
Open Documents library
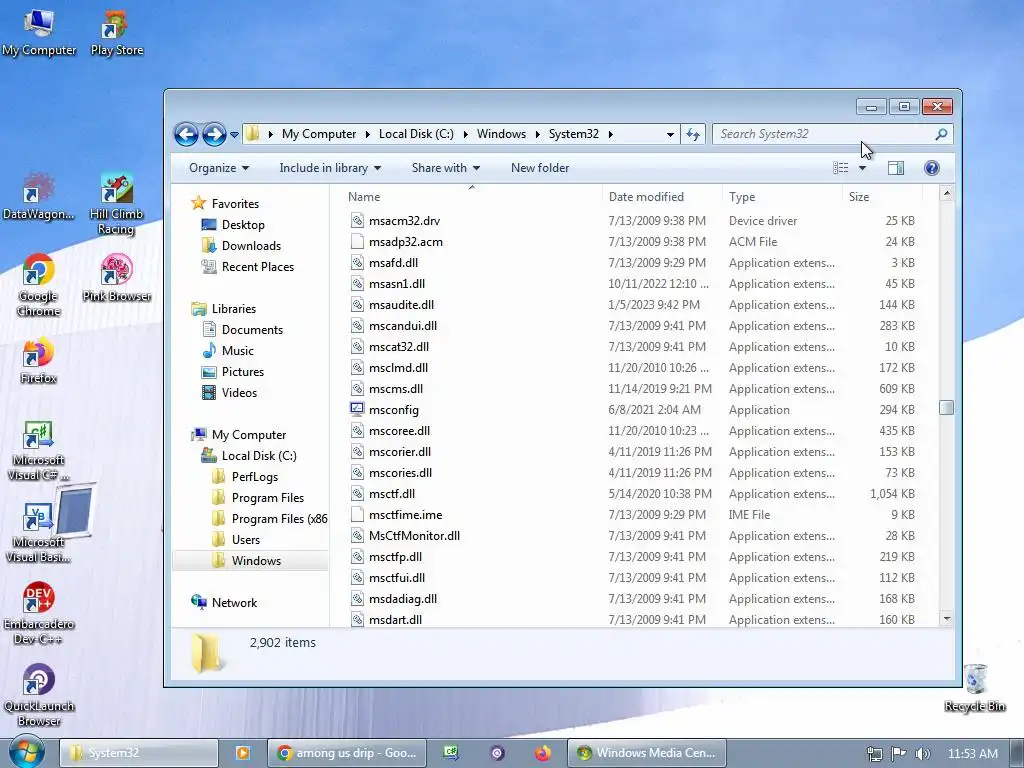click(x=243, y=330)
